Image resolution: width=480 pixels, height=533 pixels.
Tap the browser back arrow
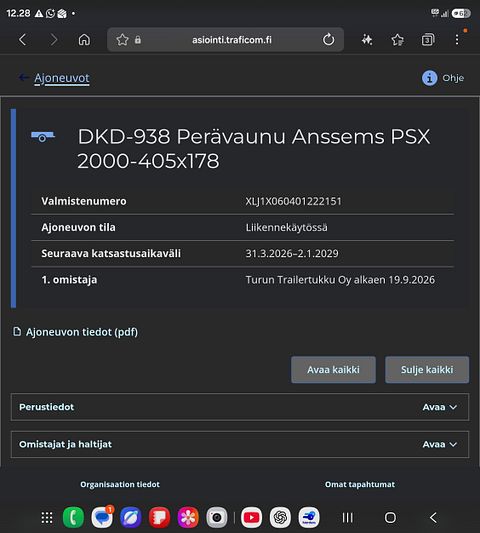tap(22, 40)
